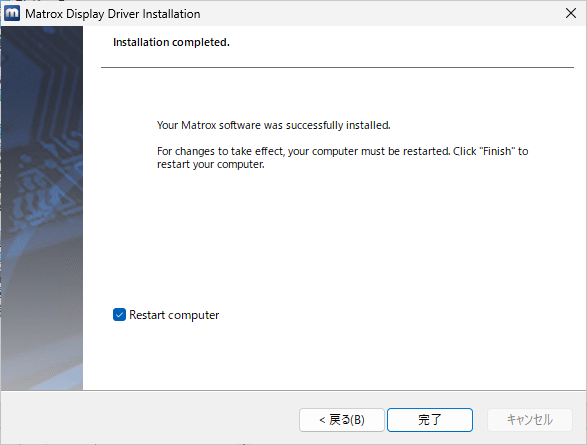Click the Restart computer label text
This screenshot has width=587, height=445.
tap(174, 315)
